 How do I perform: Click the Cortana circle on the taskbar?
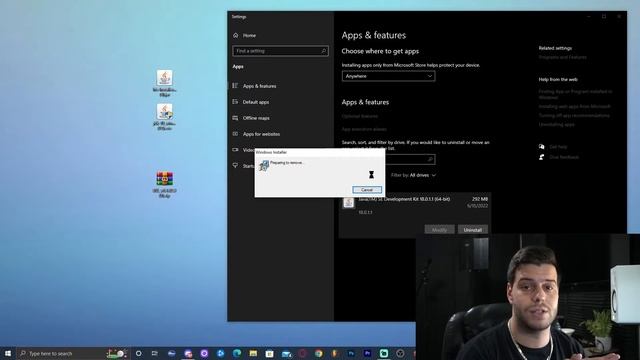pos(138,353)
